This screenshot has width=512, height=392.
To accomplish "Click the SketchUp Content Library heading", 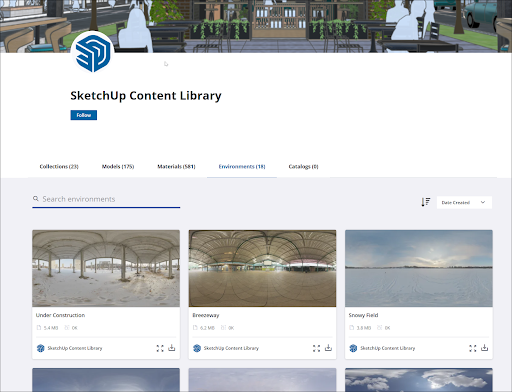I will click(x=146, y=96).
